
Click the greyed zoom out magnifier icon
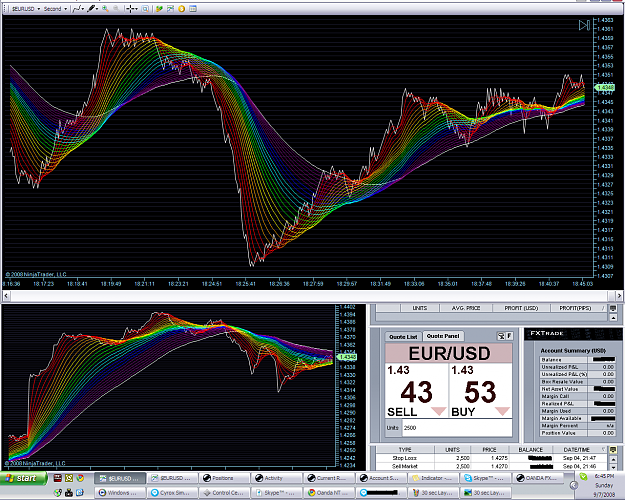click(116, 9)
